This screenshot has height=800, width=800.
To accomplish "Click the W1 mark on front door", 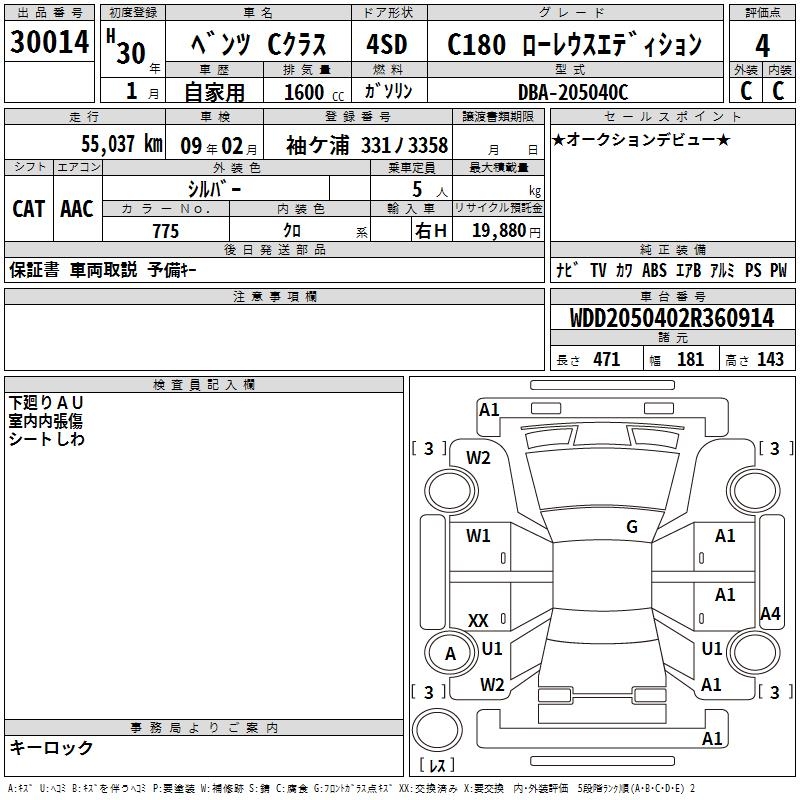I will click(x=478, y=536).
